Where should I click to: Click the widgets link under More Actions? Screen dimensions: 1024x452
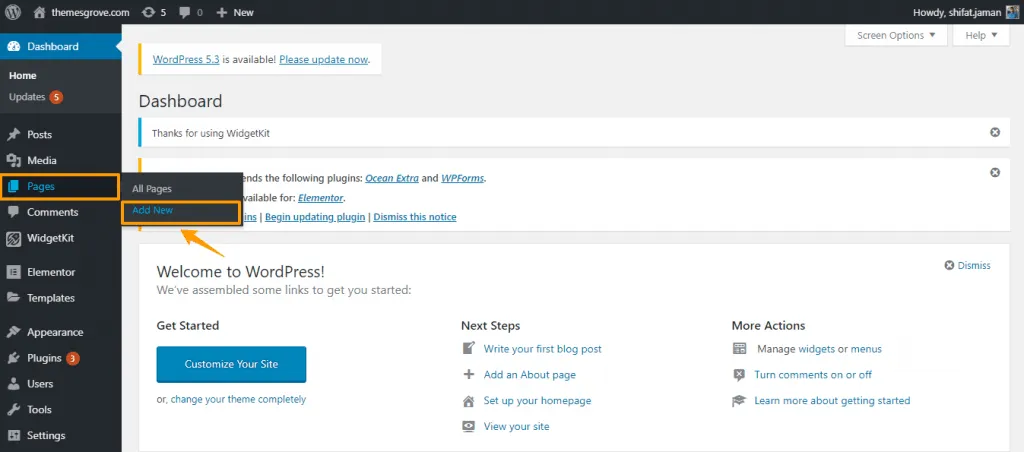(x=816, y=349)
